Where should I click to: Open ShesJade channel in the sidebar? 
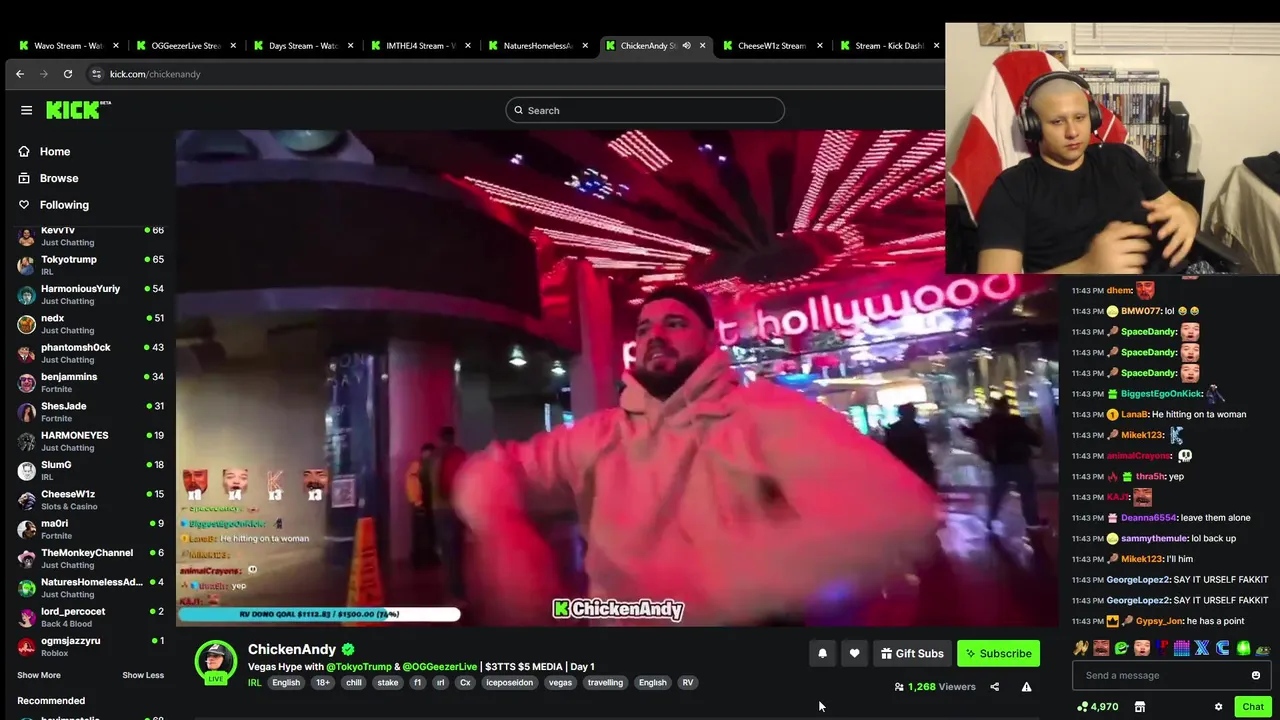coord(90,412)
